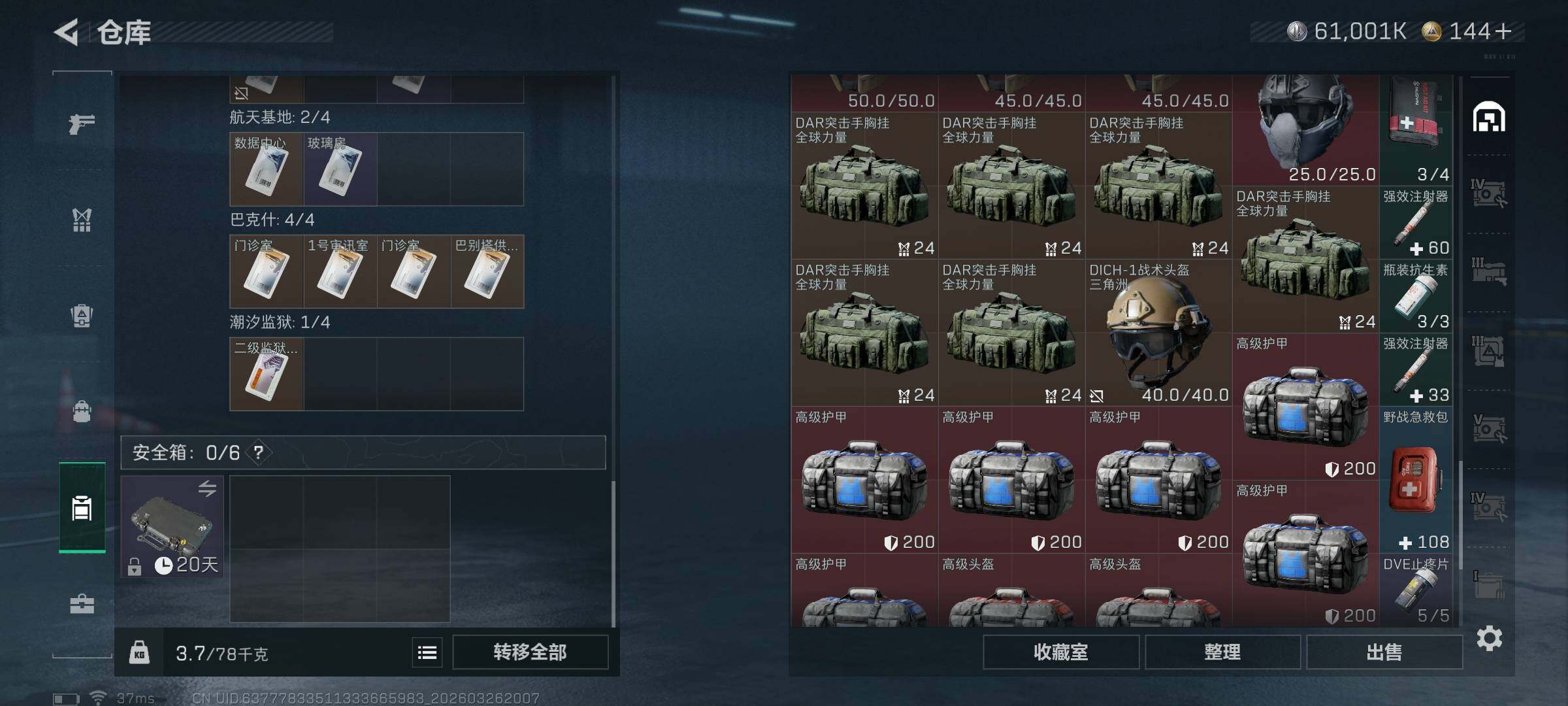Select the DICH-1战术头盔 helmet item
Image resolution: width=1568 pixels, height=706 pixels.
click(x=1158, y=333)
